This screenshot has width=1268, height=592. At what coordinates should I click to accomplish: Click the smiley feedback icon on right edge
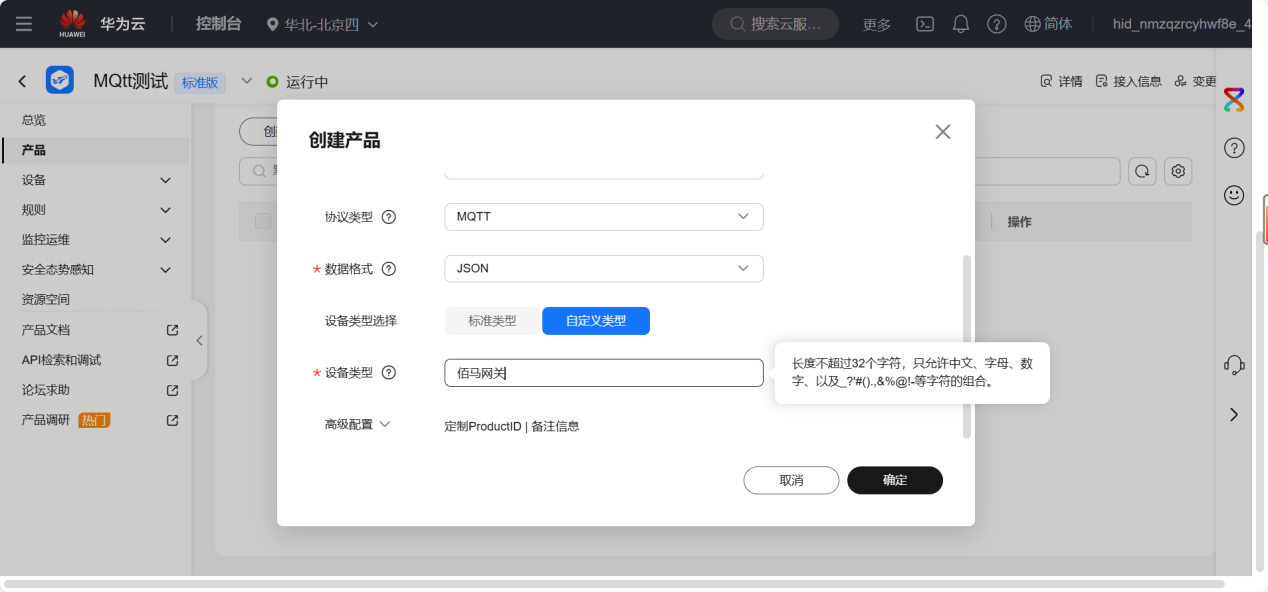[1233, 195]
